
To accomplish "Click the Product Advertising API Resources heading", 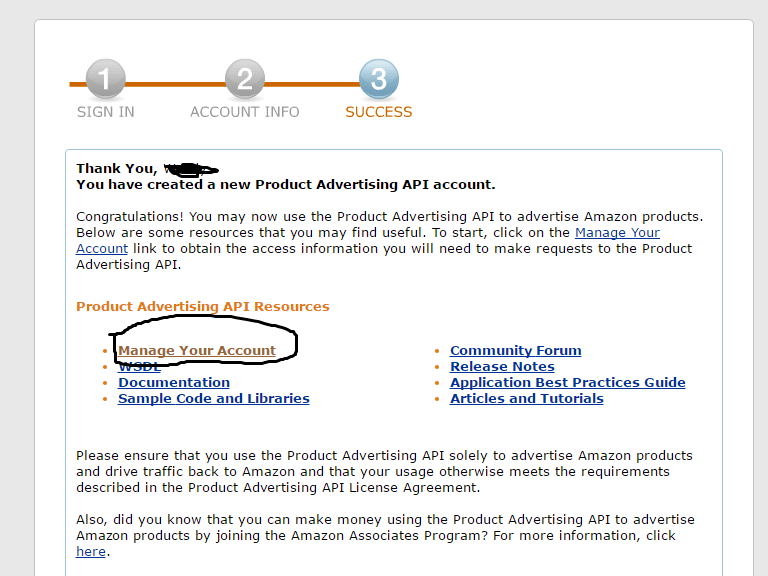I will 203,307.
